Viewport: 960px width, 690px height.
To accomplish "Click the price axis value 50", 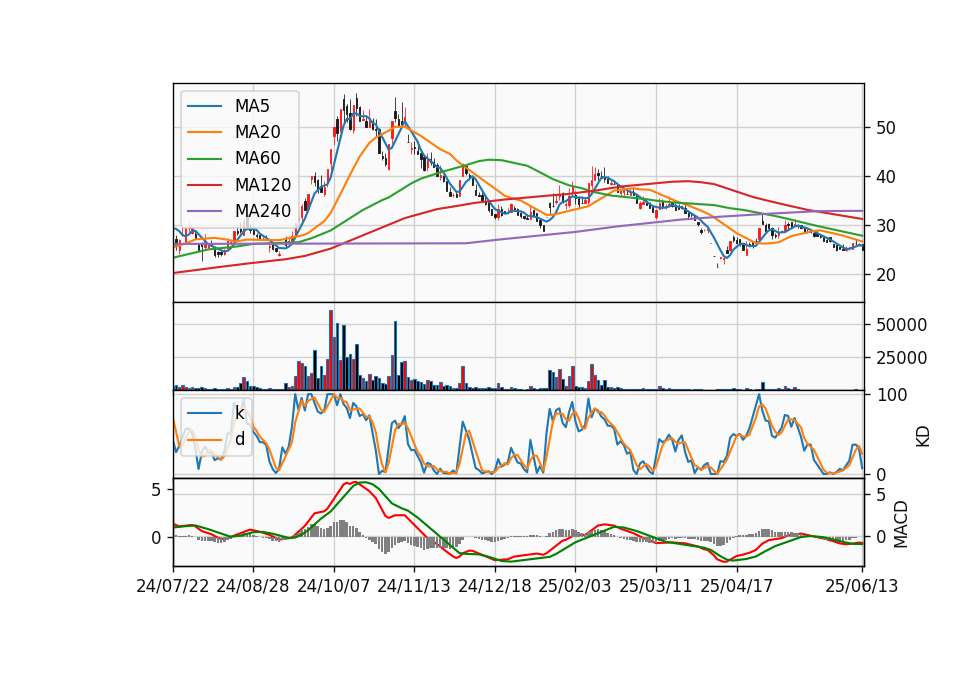I will [x=886, y=128].
